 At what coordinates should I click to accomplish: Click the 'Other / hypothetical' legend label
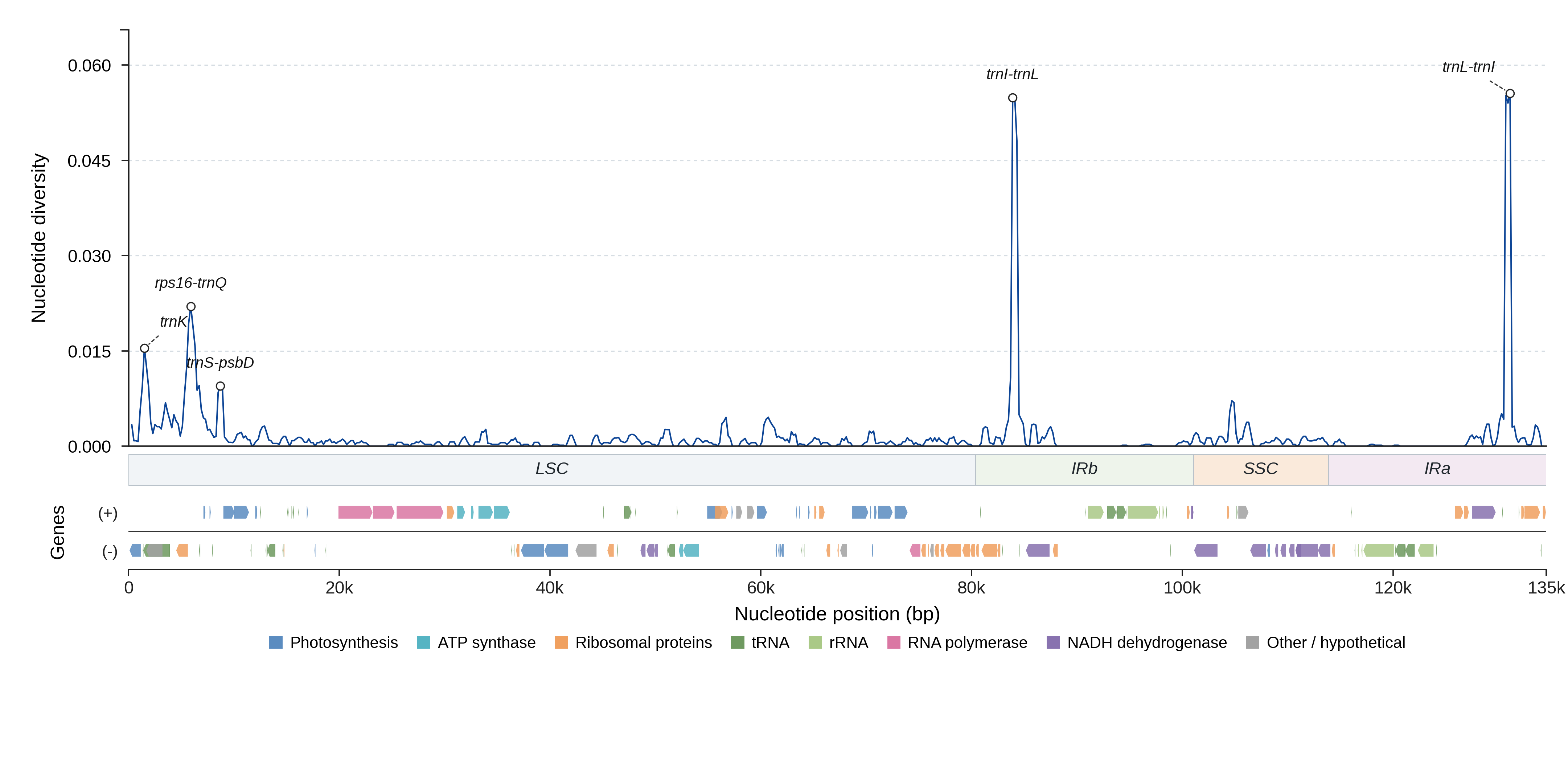1336,642
